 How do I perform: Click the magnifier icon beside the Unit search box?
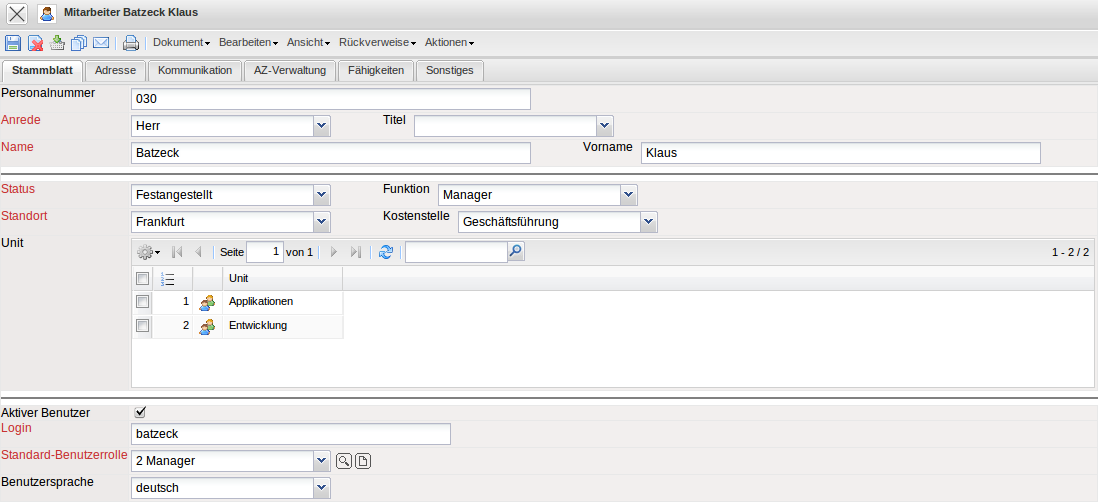[x=516, y=252]
